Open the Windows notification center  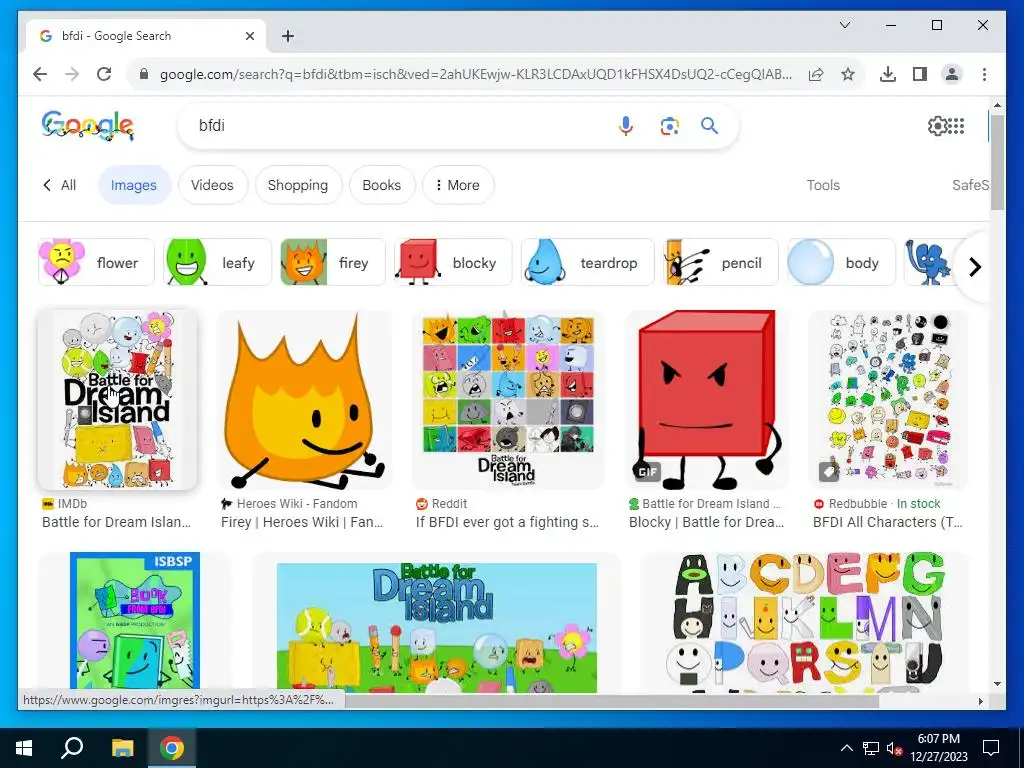pyautogui.click(x=991, y=748)
